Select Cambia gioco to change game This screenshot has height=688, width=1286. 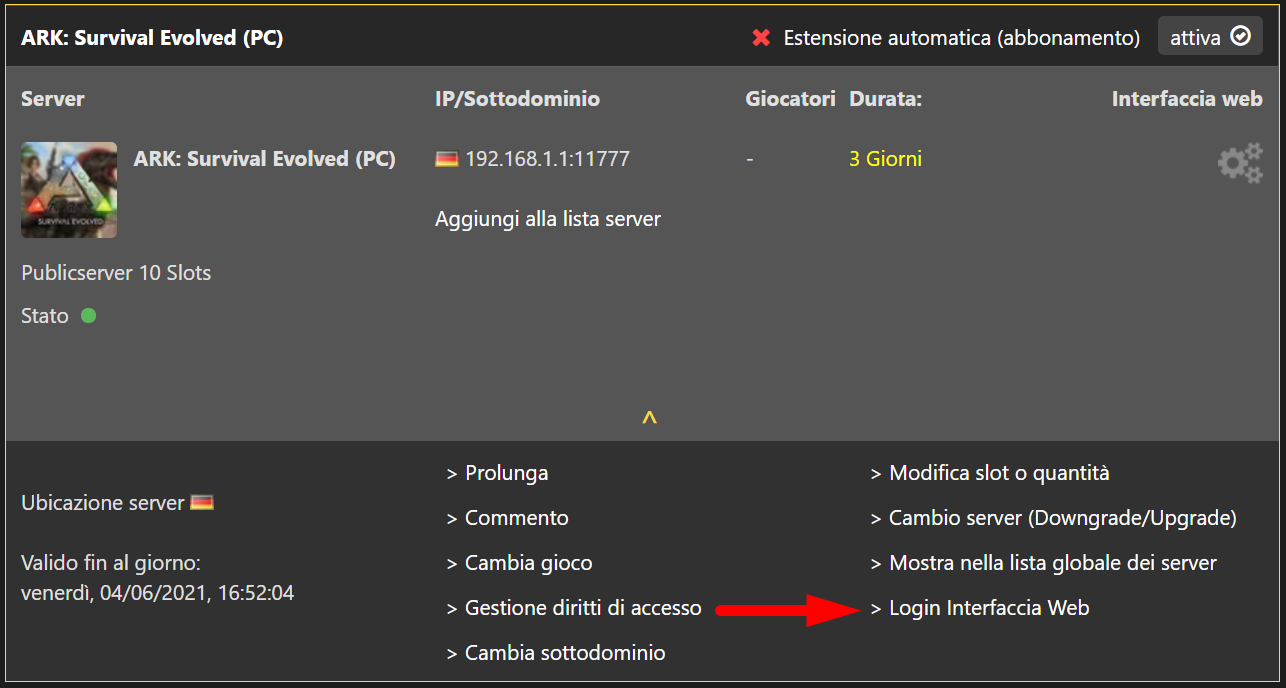pos(528,563)
